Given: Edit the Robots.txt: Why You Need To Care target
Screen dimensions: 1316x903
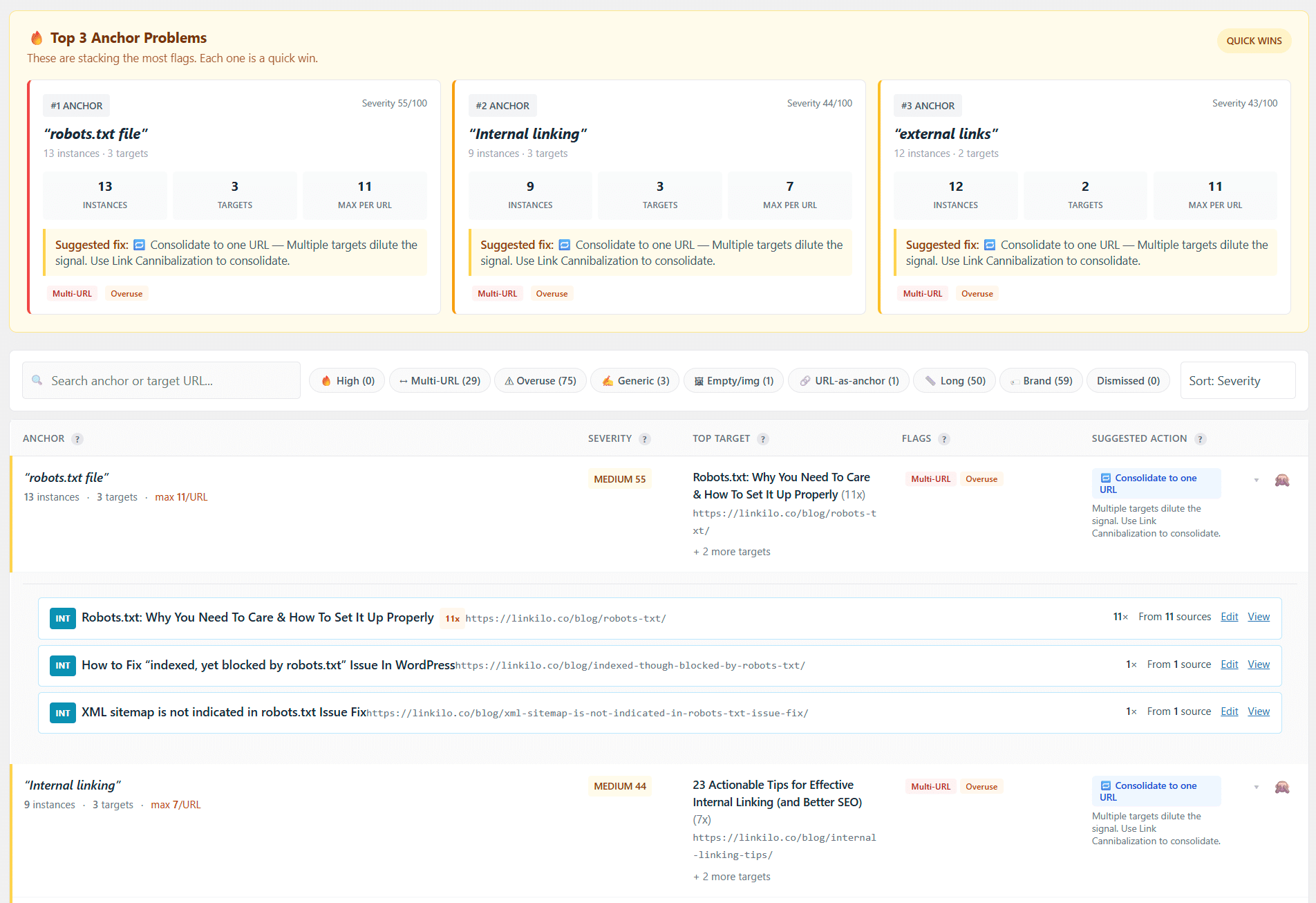Looking at the screenshot, I should pyautogui.click(x=1229, y=617).
